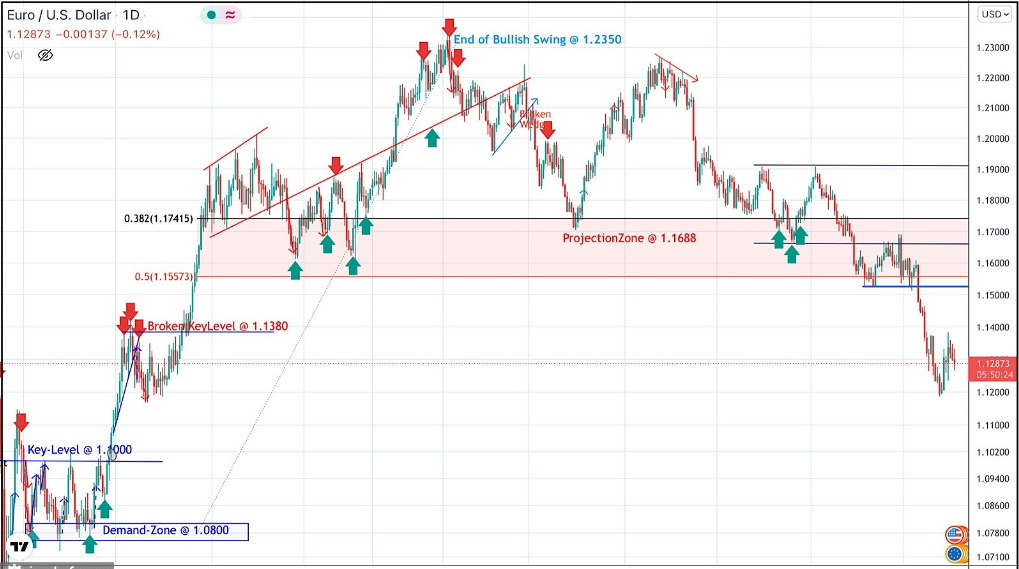Click the pink wave data indicator

coord(230,16)
